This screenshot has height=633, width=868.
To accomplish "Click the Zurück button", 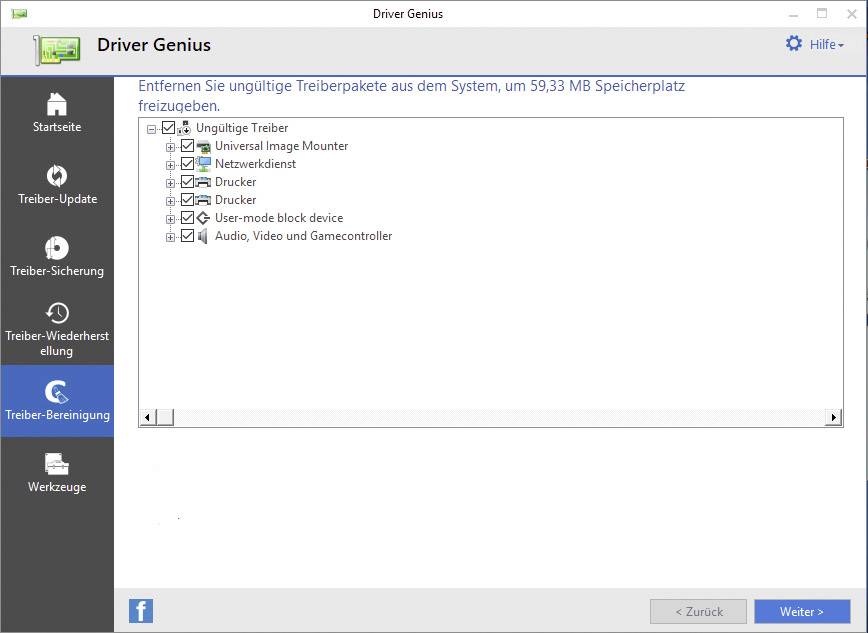I will [698, 611].
